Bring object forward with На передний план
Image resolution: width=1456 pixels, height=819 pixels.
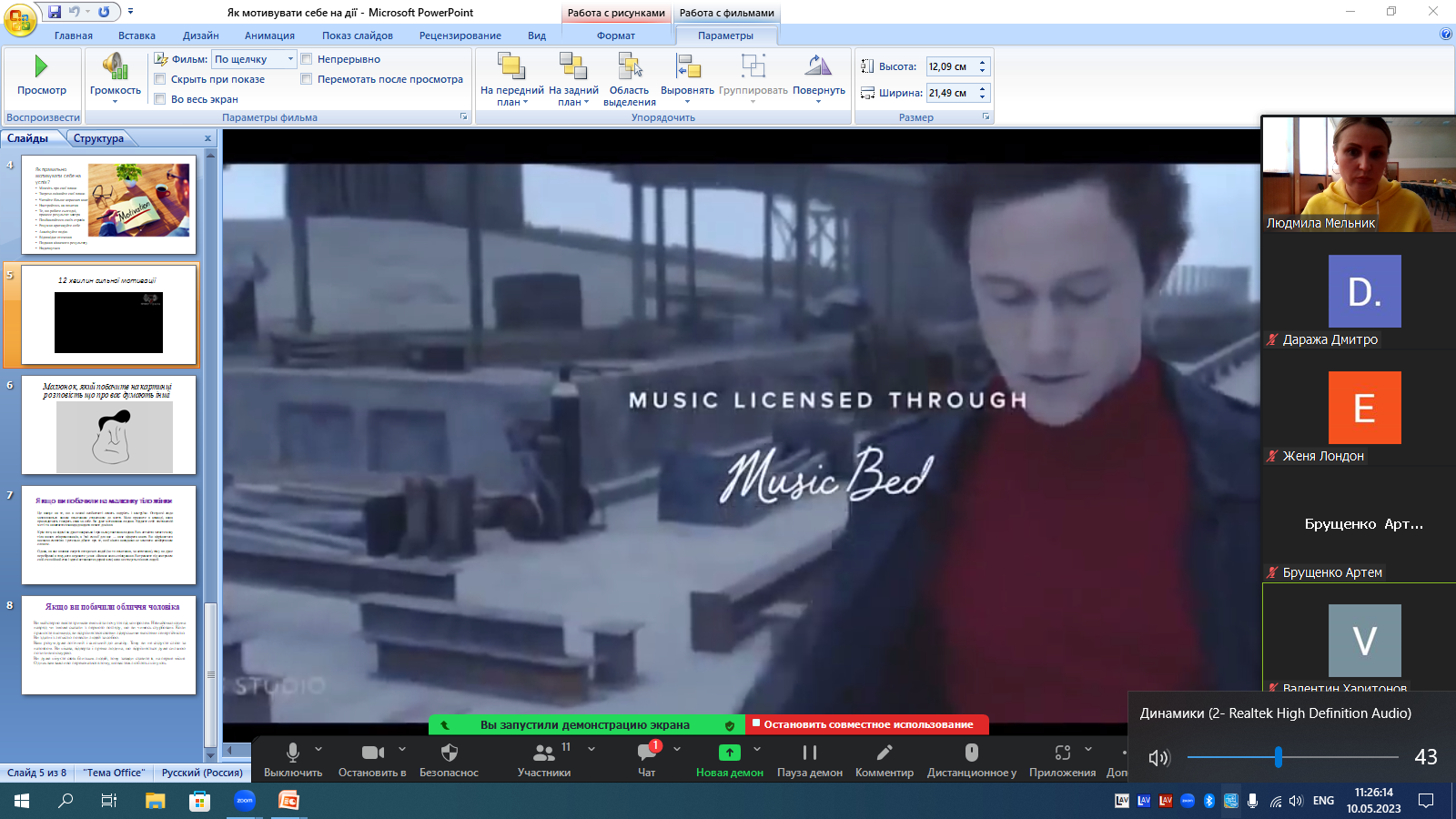click(512, 79)
